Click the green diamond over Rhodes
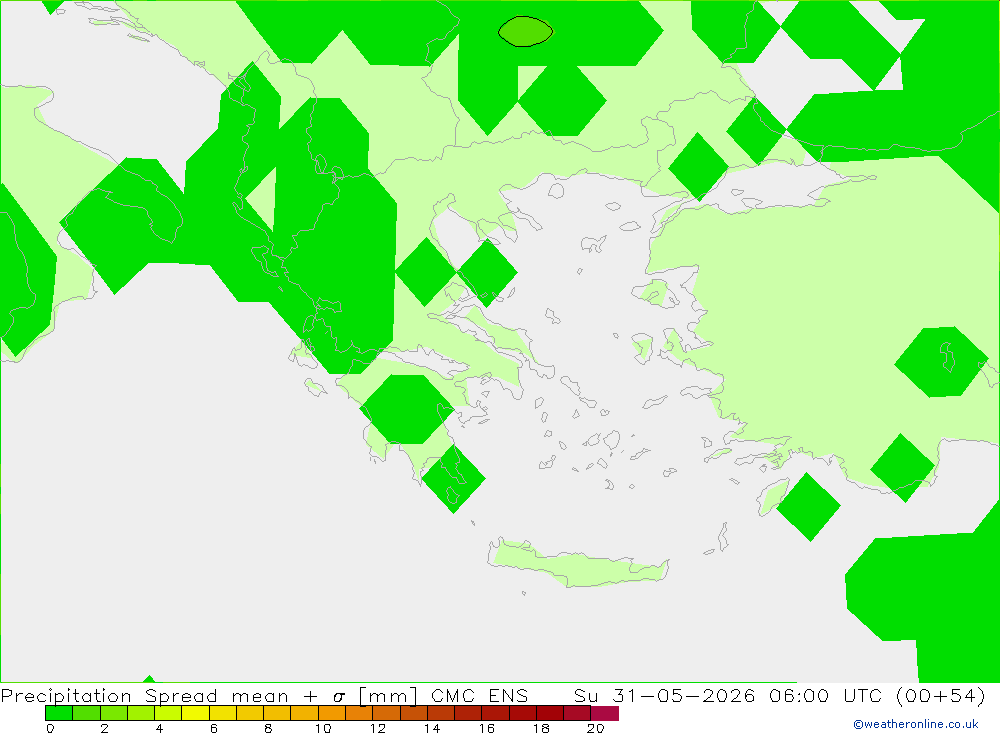The image size is (1000, 733). [x=808, y=507]
